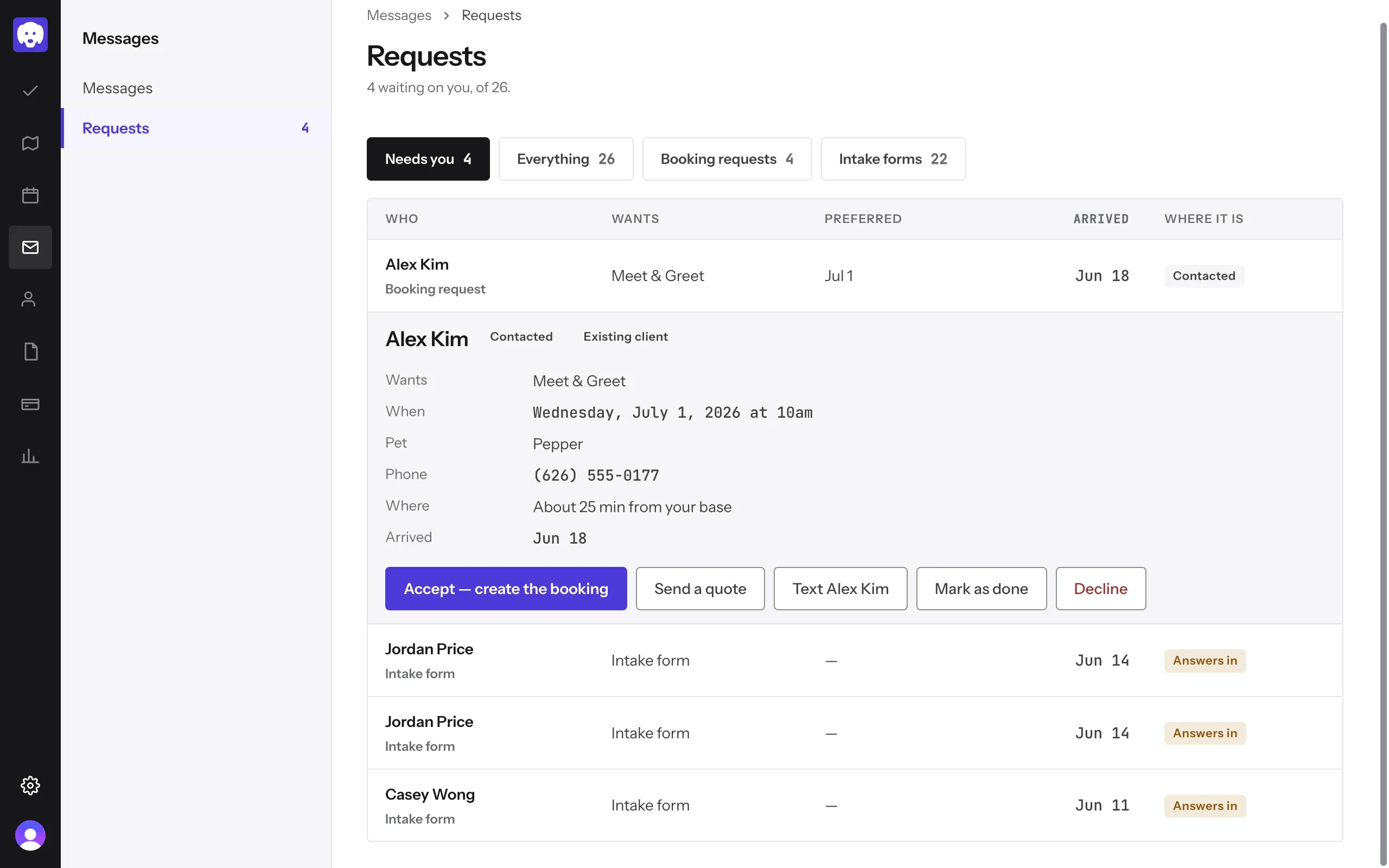Click the dog-face app logo
Screen dimensions: 1389x868
click(30, 34)
